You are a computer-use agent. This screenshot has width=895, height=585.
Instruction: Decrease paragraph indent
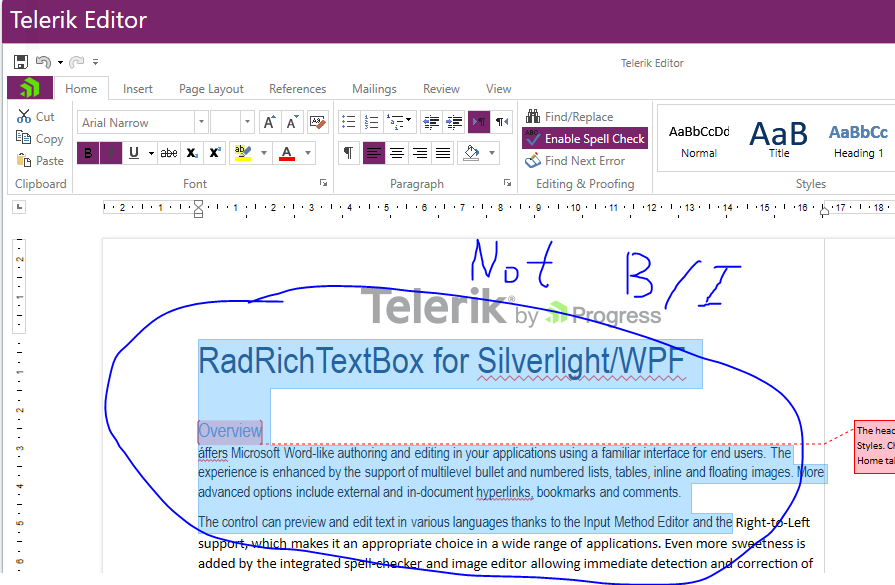431,122
